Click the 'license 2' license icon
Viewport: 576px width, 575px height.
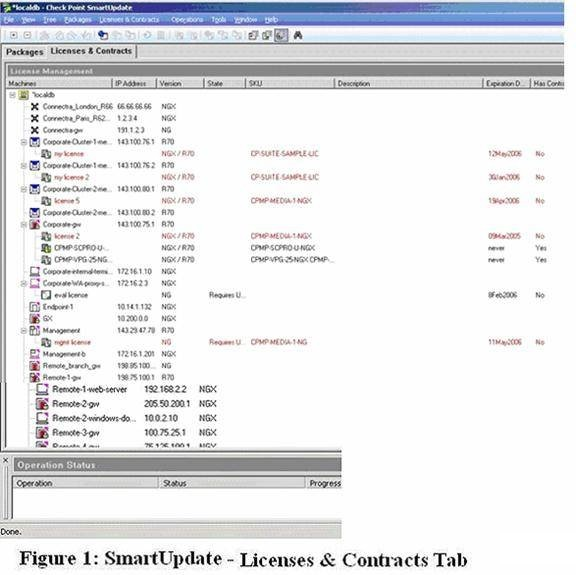point(46,236)
